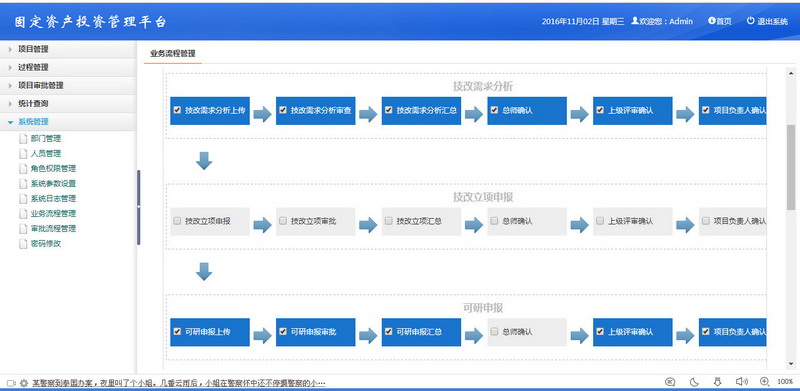
Task: Click the document icon beside 业务流程管理
Action: (x=23, y=214)
